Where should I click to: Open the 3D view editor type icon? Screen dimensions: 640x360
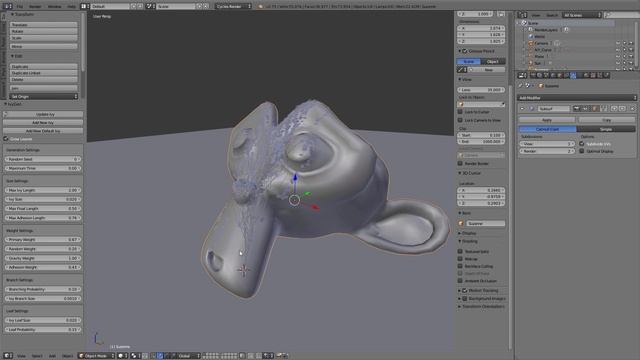pyautogui.click(x=7, y=356)
